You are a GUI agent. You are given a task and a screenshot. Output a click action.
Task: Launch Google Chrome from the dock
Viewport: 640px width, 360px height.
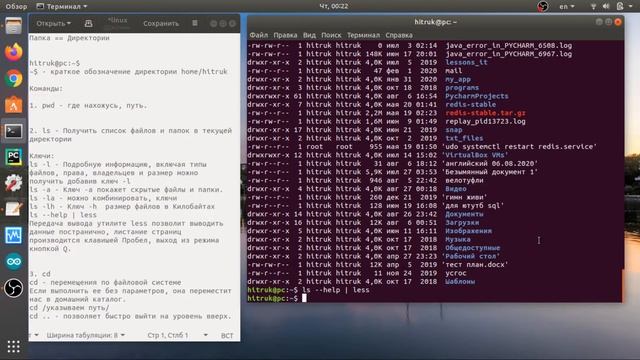13,78
